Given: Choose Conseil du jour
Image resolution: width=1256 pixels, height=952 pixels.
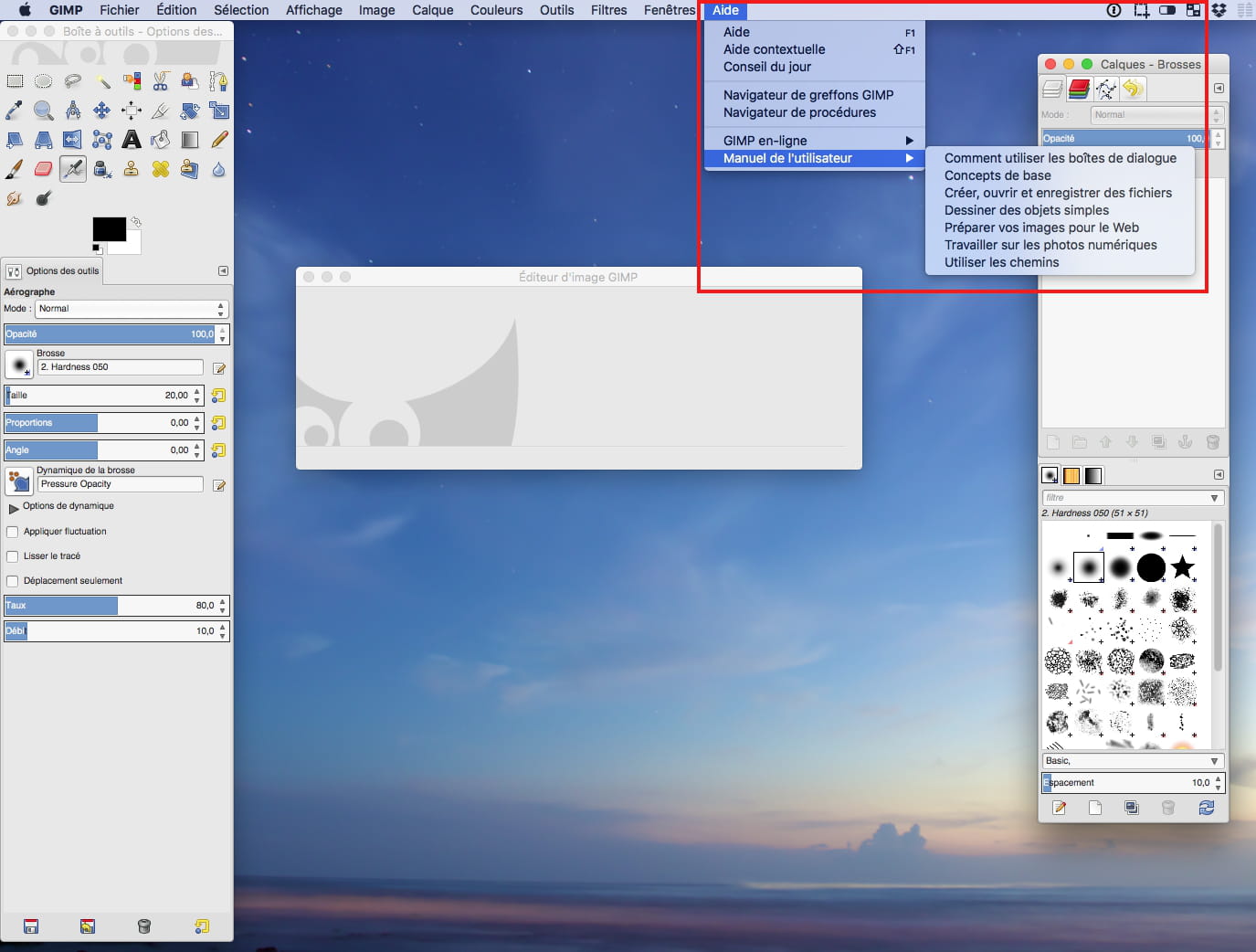Looking at the screenshot, I should pyautogui.click(x=816, y=67).
